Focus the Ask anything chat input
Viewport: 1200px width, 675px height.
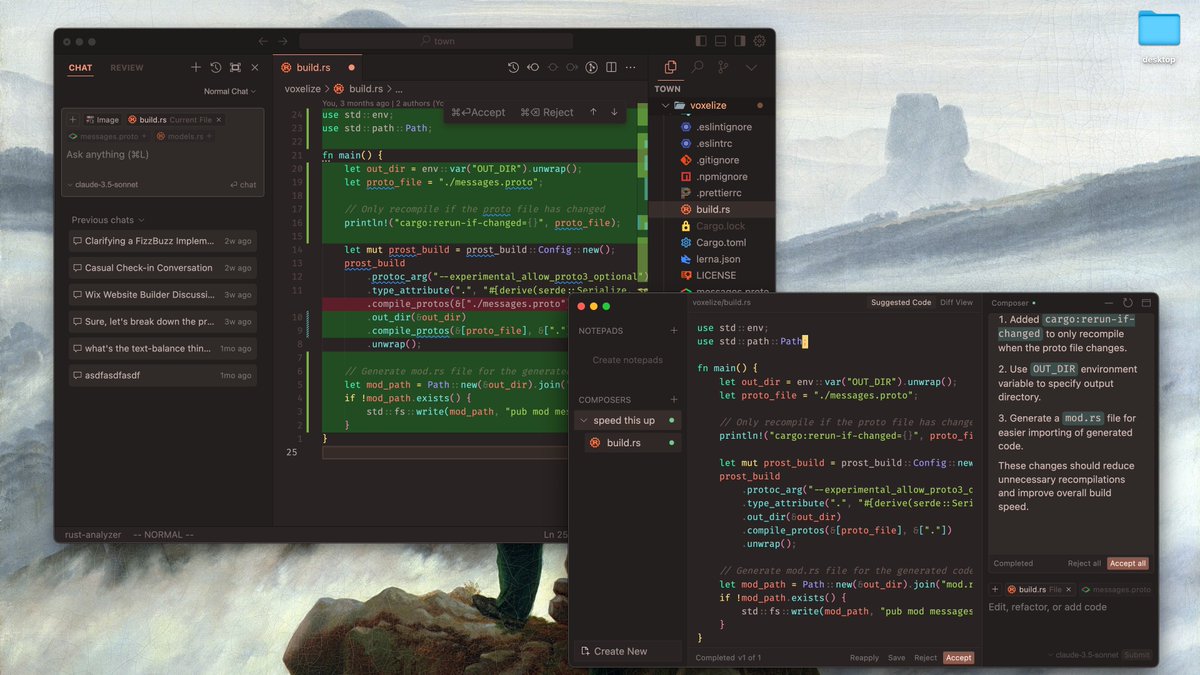[162, 154]
